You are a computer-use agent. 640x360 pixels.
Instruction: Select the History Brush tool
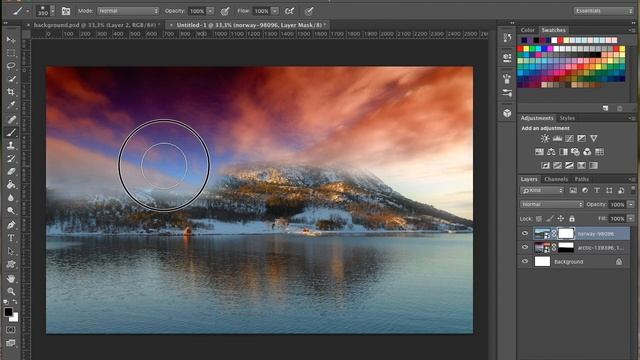(11, 158)
